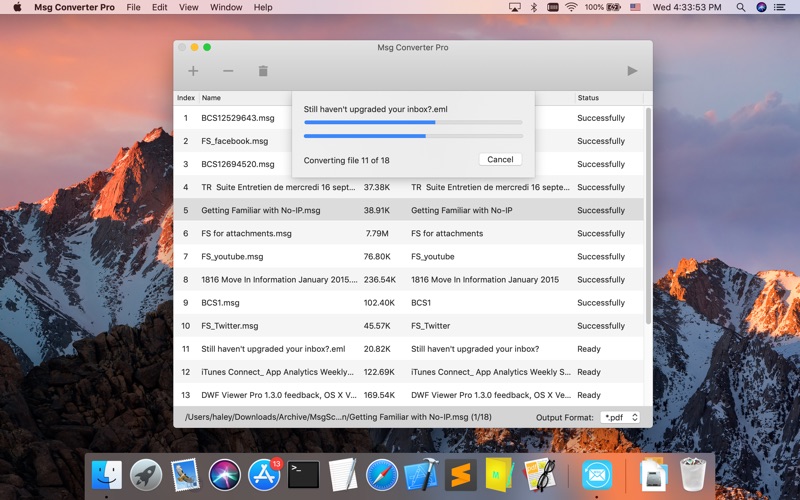This screenshot has height=500, width=800.
Task: Open Sublime Text from the Dock
Action: click(461, 475)
